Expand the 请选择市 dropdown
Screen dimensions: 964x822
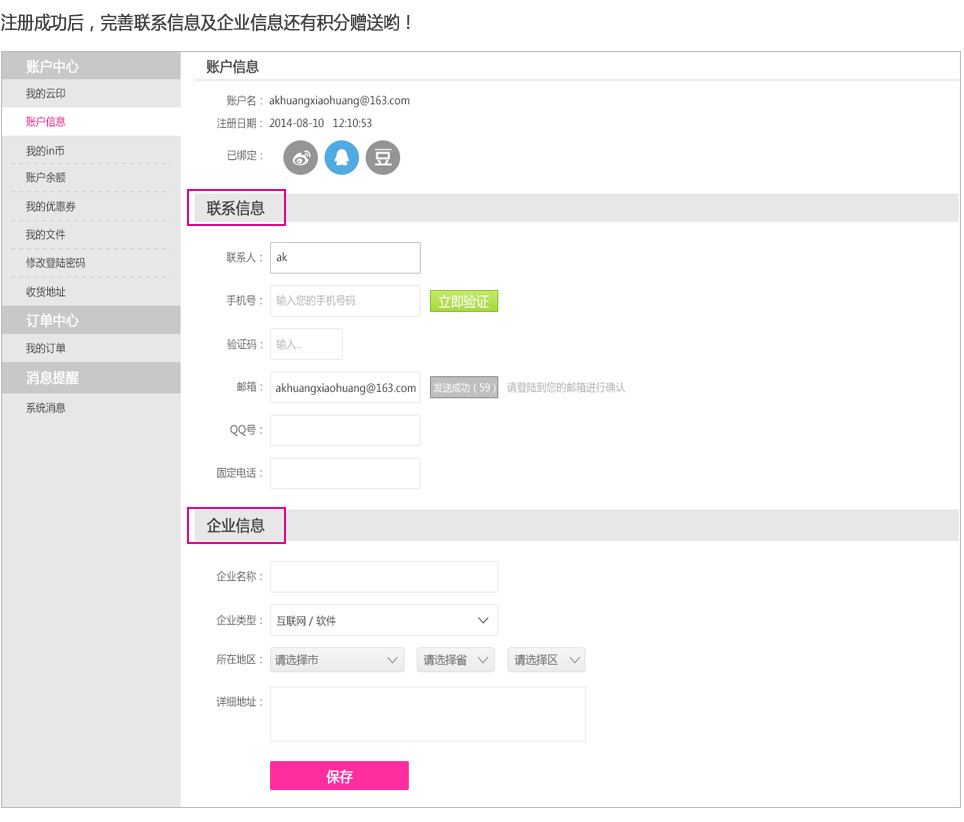coord(336,660)
